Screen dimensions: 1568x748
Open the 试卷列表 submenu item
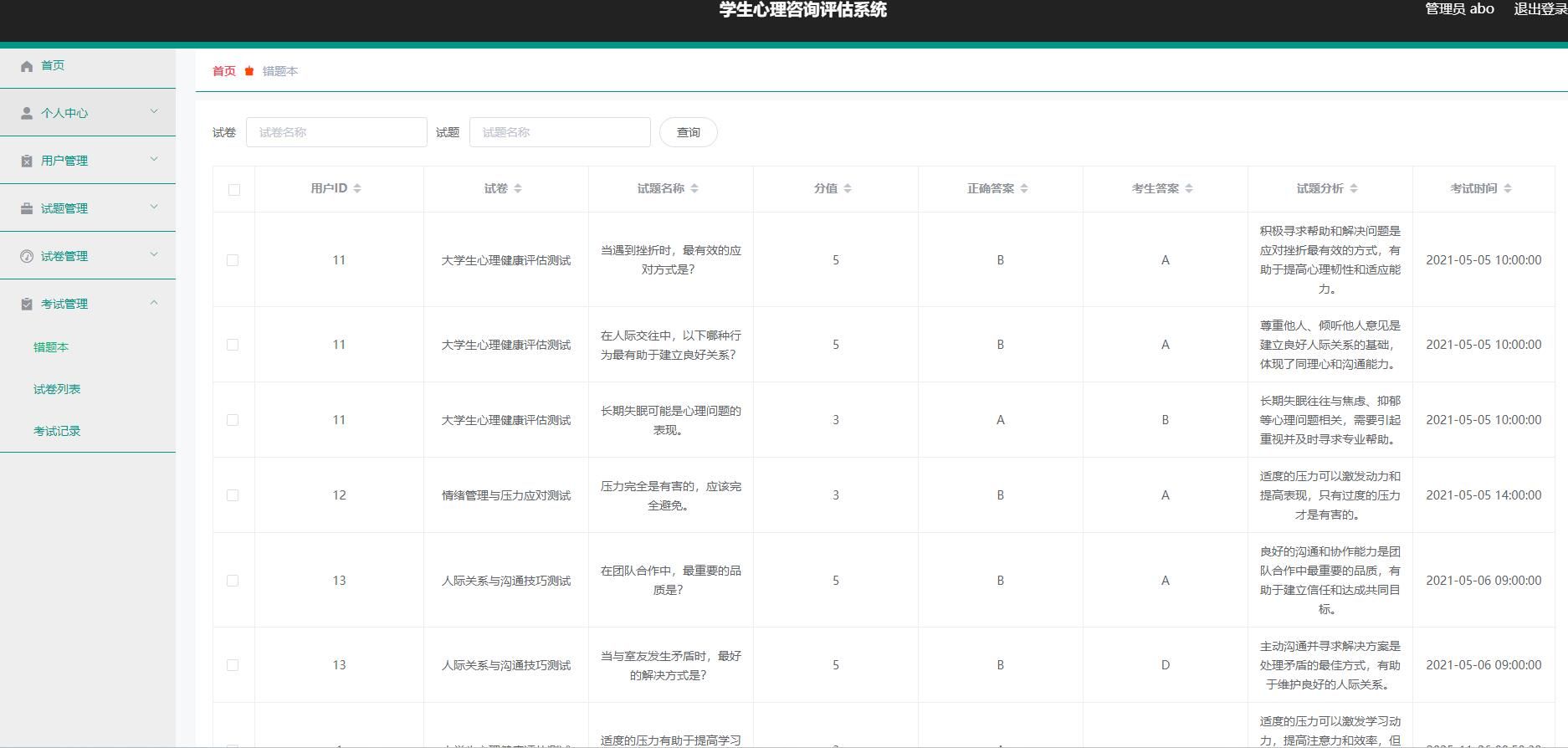point(57,389)
